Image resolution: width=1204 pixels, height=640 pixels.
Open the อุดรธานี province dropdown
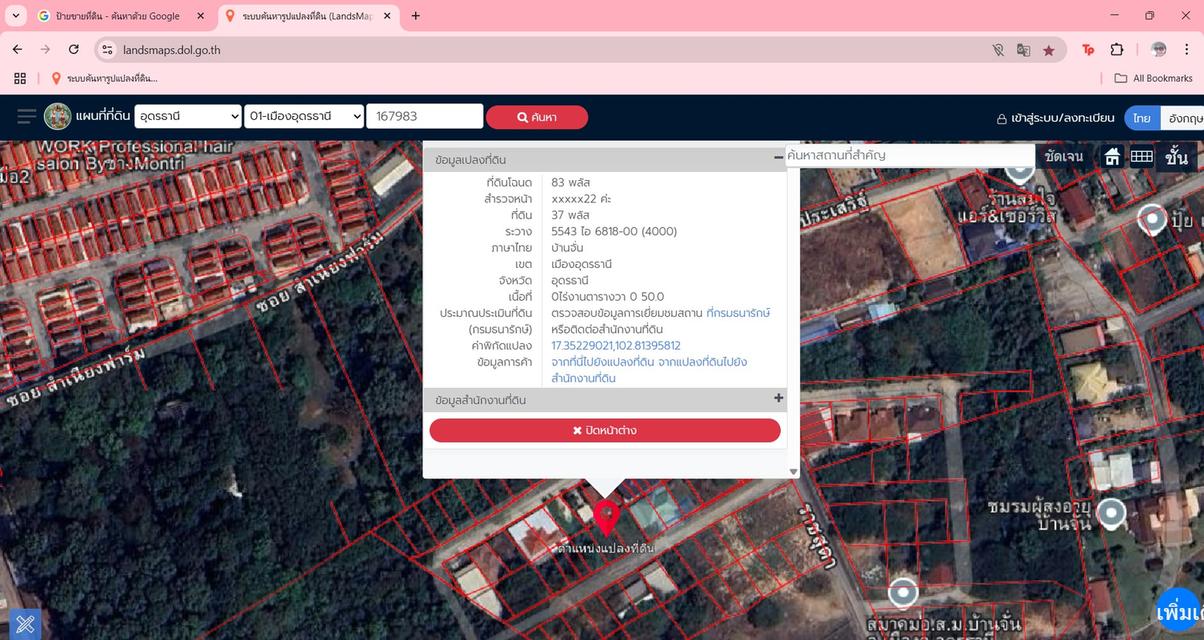pos(187,117)
